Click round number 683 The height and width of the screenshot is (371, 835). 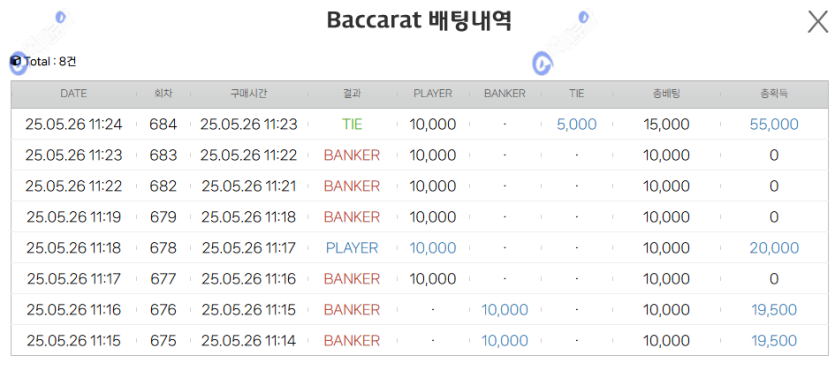point(163,155)
